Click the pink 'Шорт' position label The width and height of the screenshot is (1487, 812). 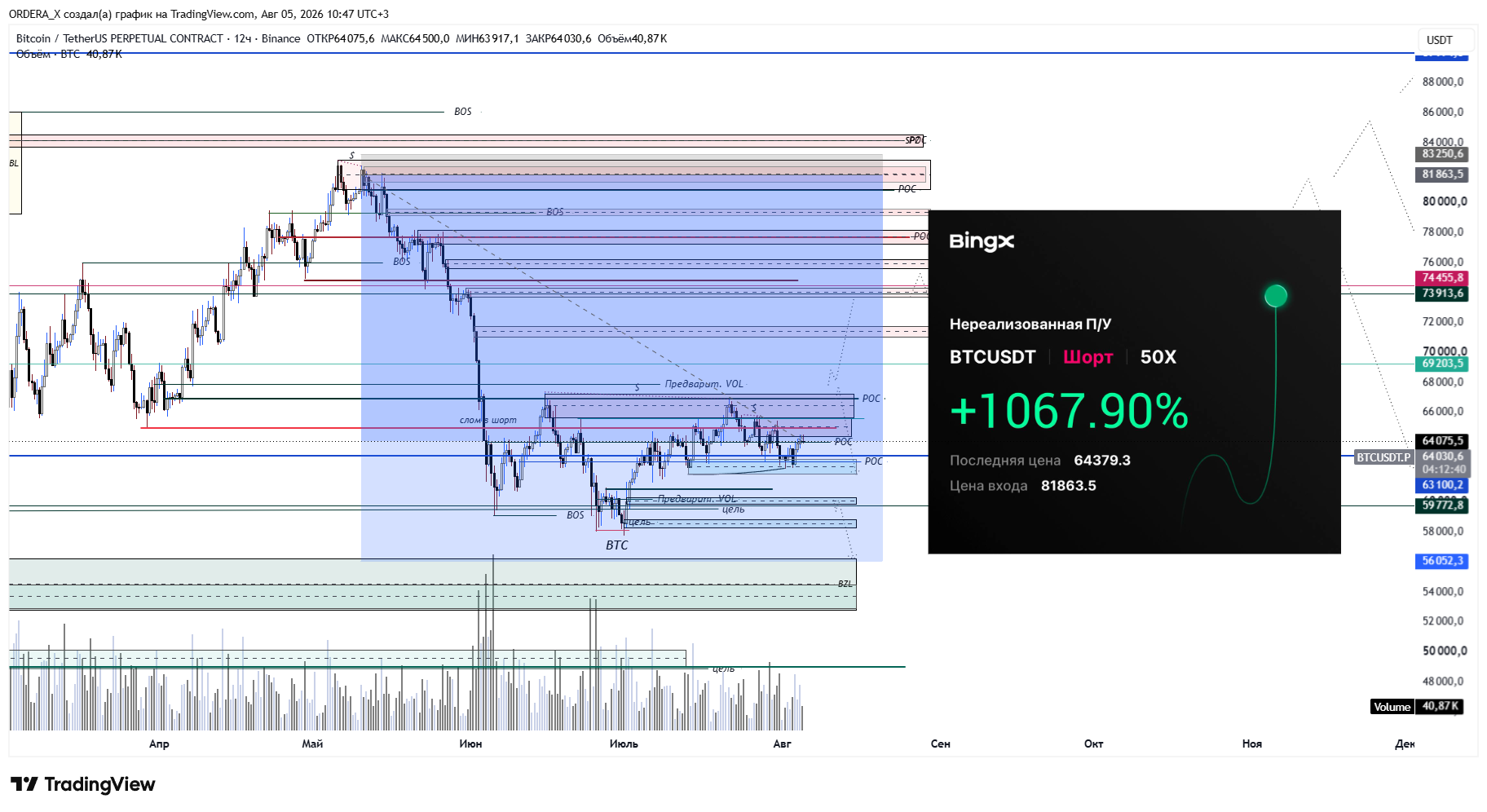pyautogui.click(x=1088, y=357)
